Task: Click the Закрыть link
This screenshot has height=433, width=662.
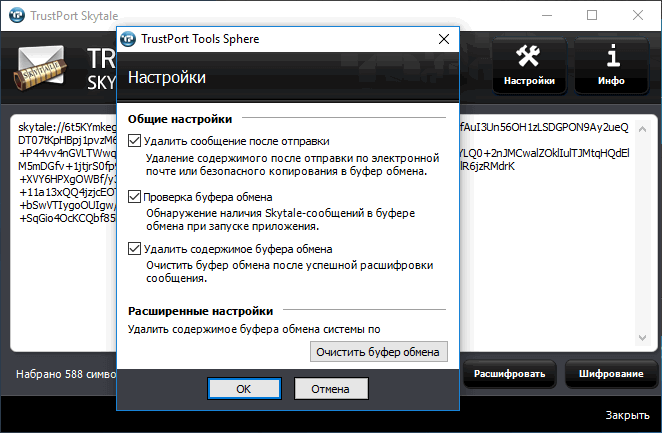Action: point(628,415)
